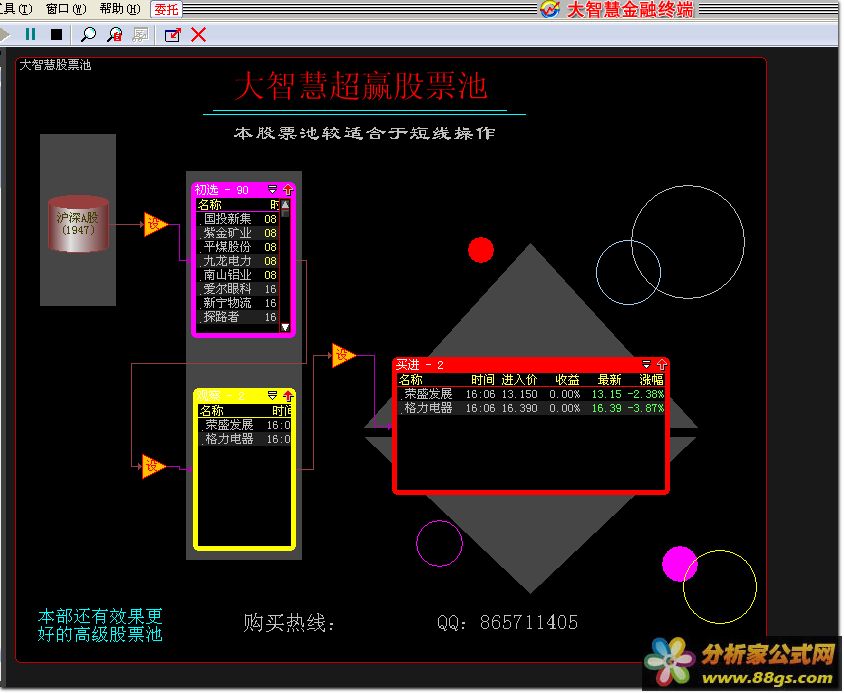Pause the stock pool run
The image size is (844, 693).
pyautogui.click(x=30, y=35)
